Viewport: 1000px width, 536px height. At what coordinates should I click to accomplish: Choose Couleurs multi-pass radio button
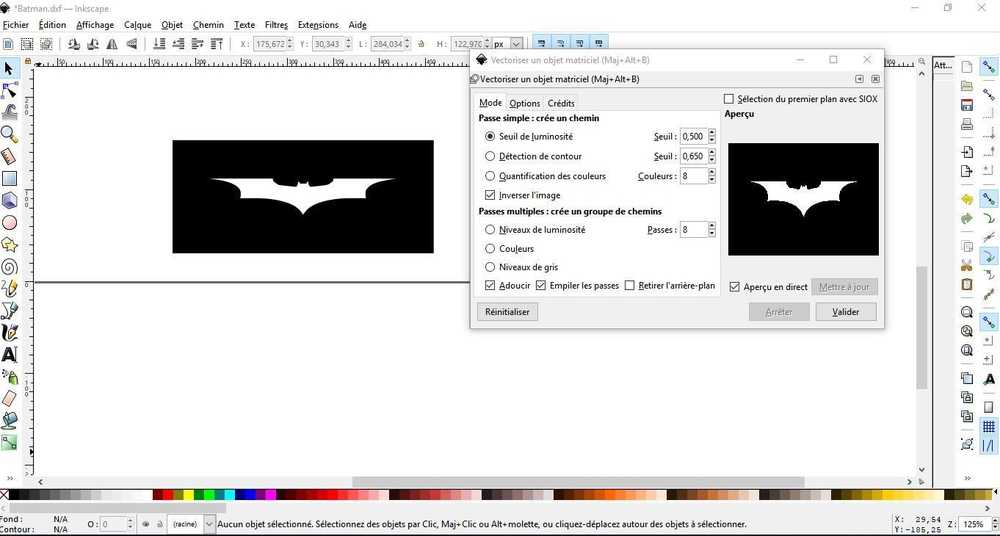[x=490, y=249]
